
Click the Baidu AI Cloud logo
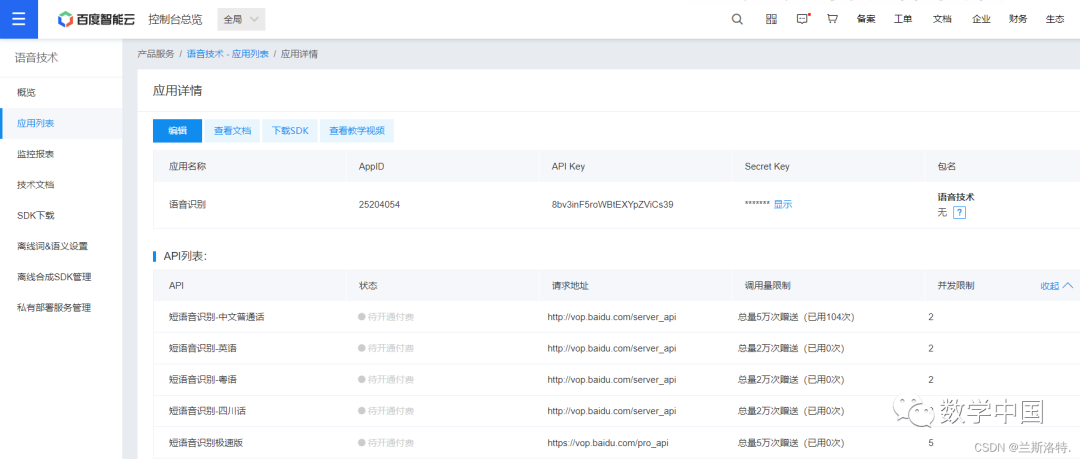(x=97, y=19)
